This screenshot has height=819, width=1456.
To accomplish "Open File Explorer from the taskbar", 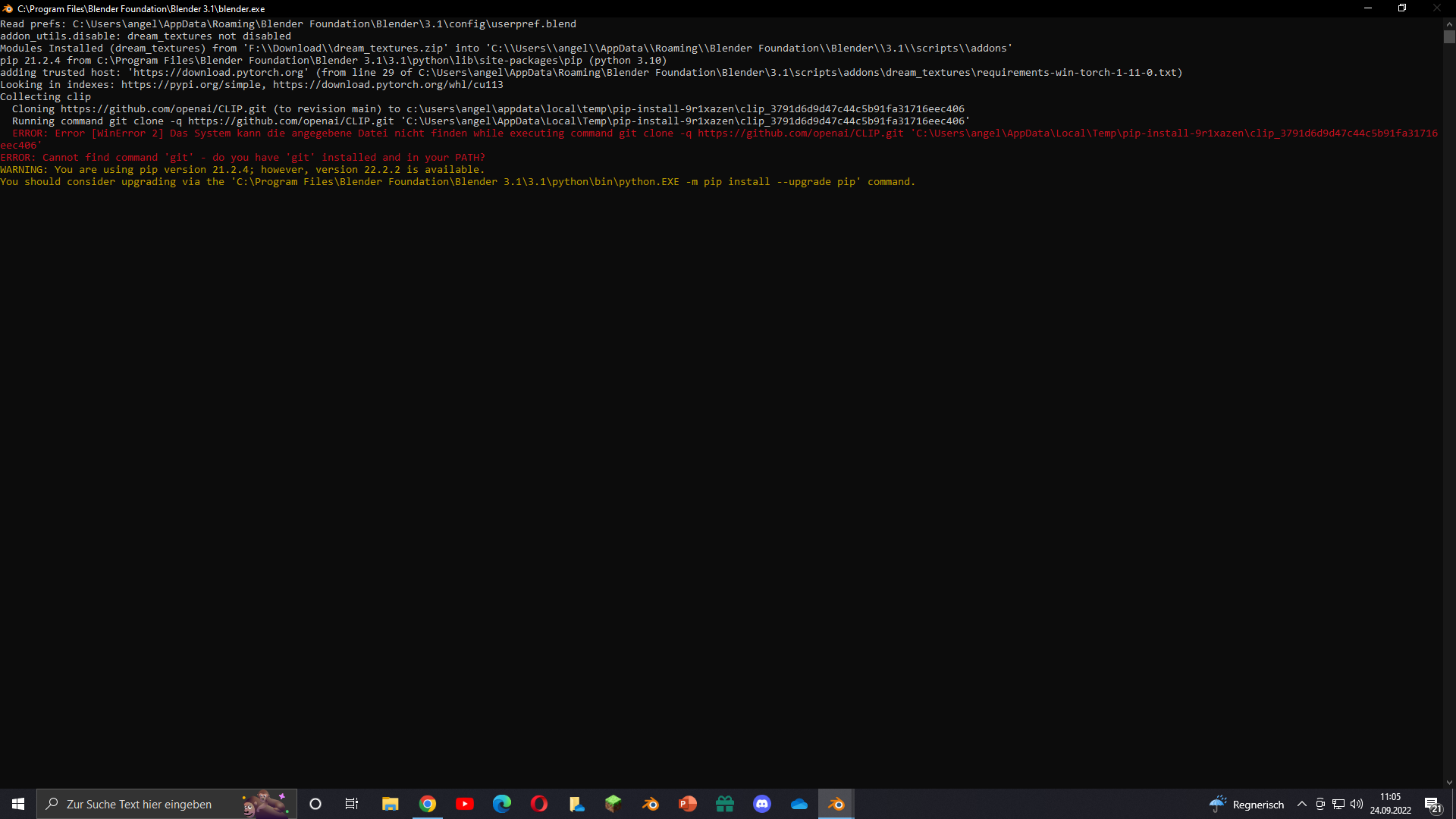I will click(x=390, y=804).
